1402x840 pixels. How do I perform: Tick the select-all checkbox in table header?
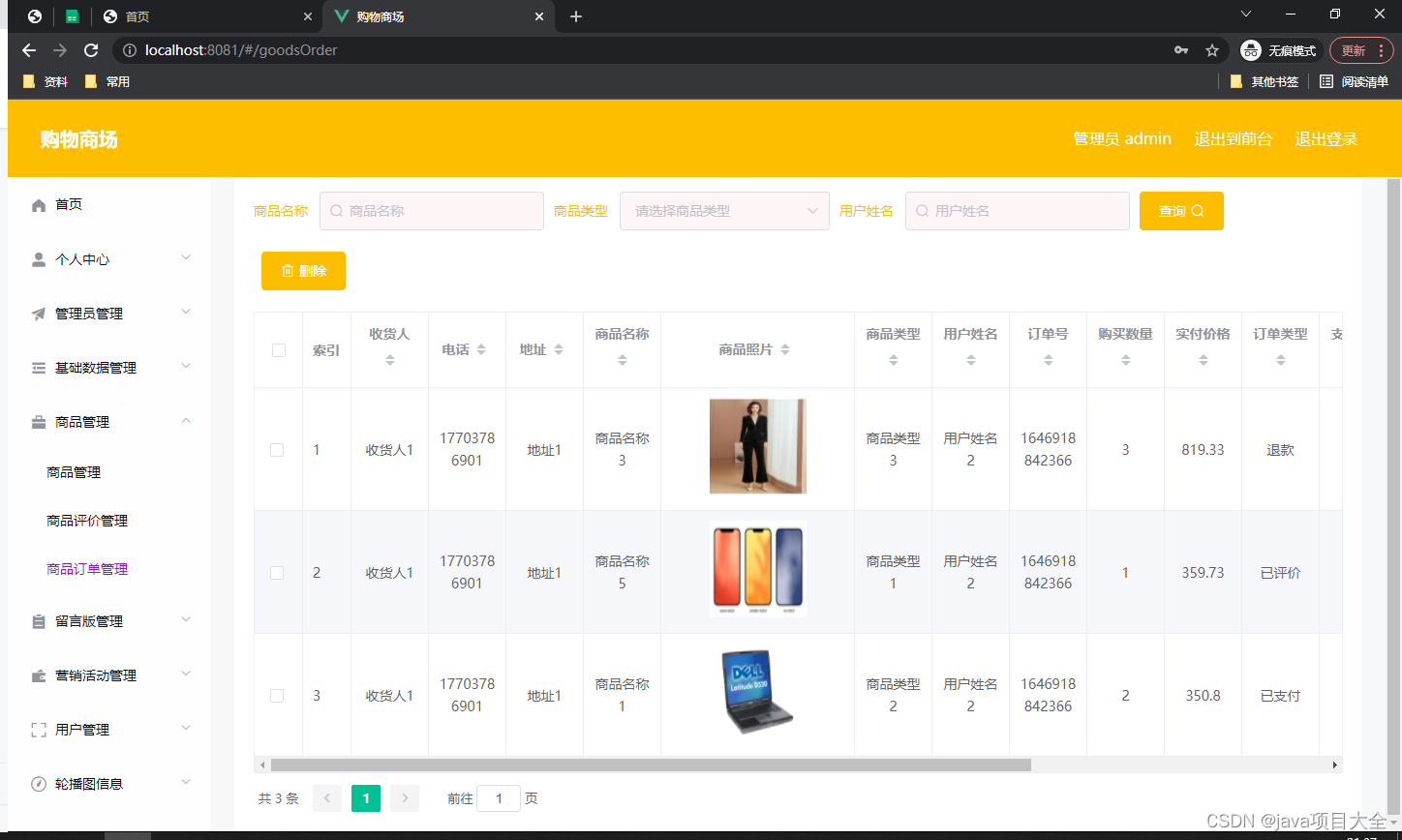(279, 350)
